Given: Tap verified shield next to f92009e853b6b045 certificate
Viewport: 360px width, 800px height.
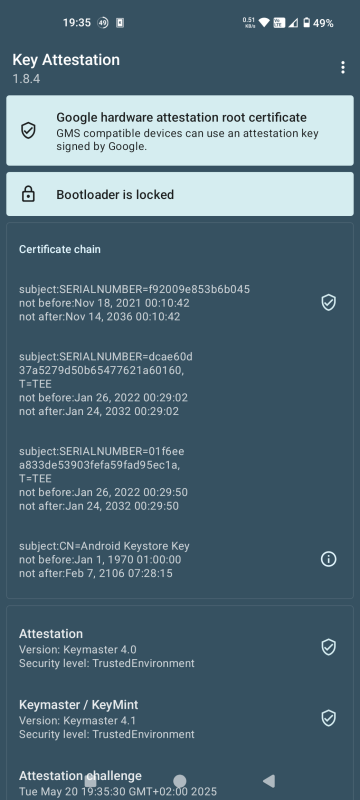Looking at the screenshot, I should click(328, 303).
